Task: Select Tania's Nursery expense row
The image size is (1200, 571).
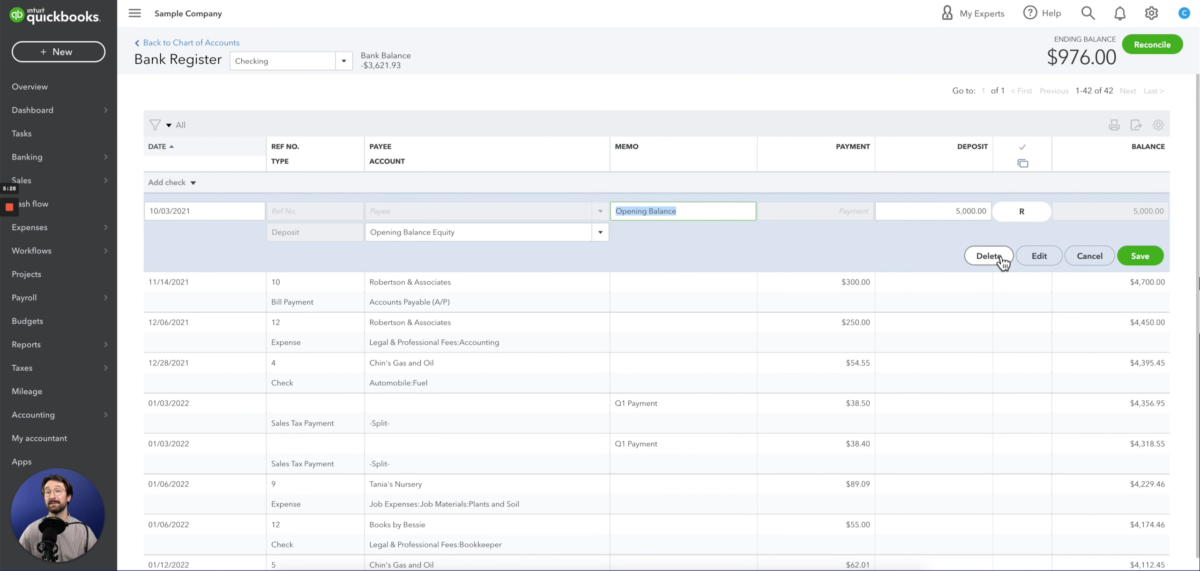Action: pos(655,494)
